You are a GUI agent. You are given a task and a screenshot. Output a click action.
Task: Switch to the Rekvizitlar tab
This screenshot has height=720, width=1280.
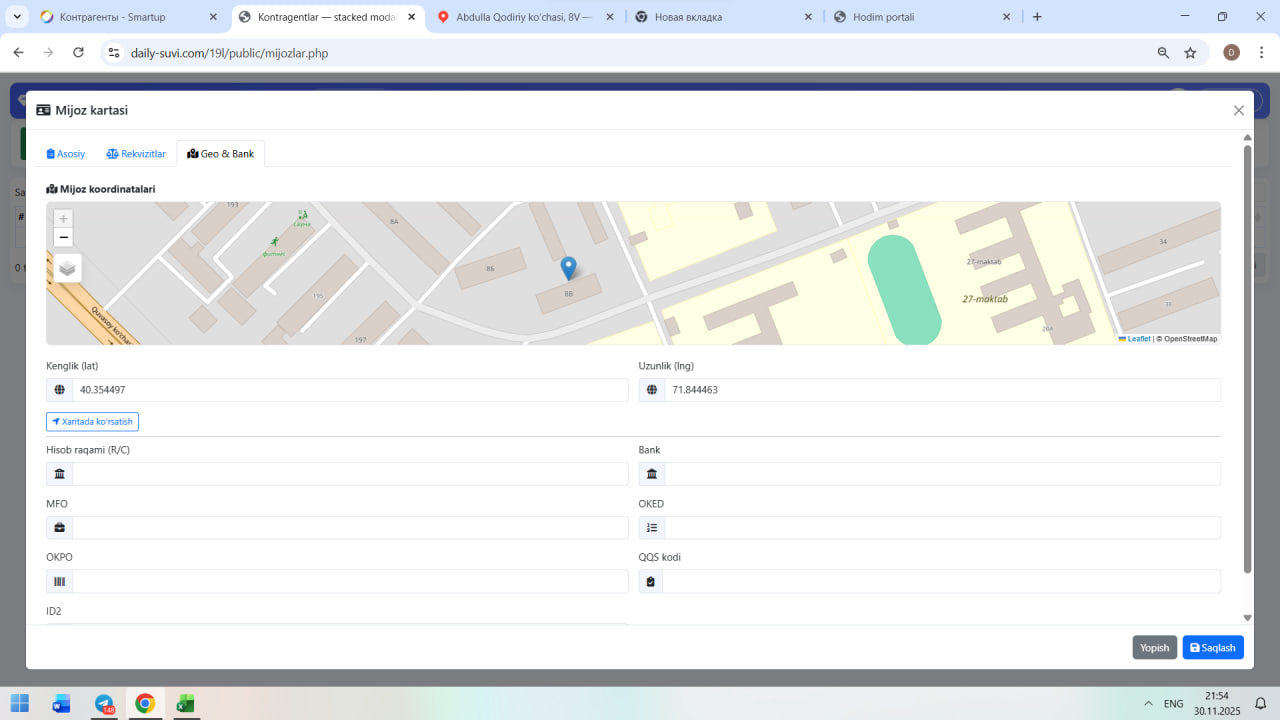tap(136, 154)
